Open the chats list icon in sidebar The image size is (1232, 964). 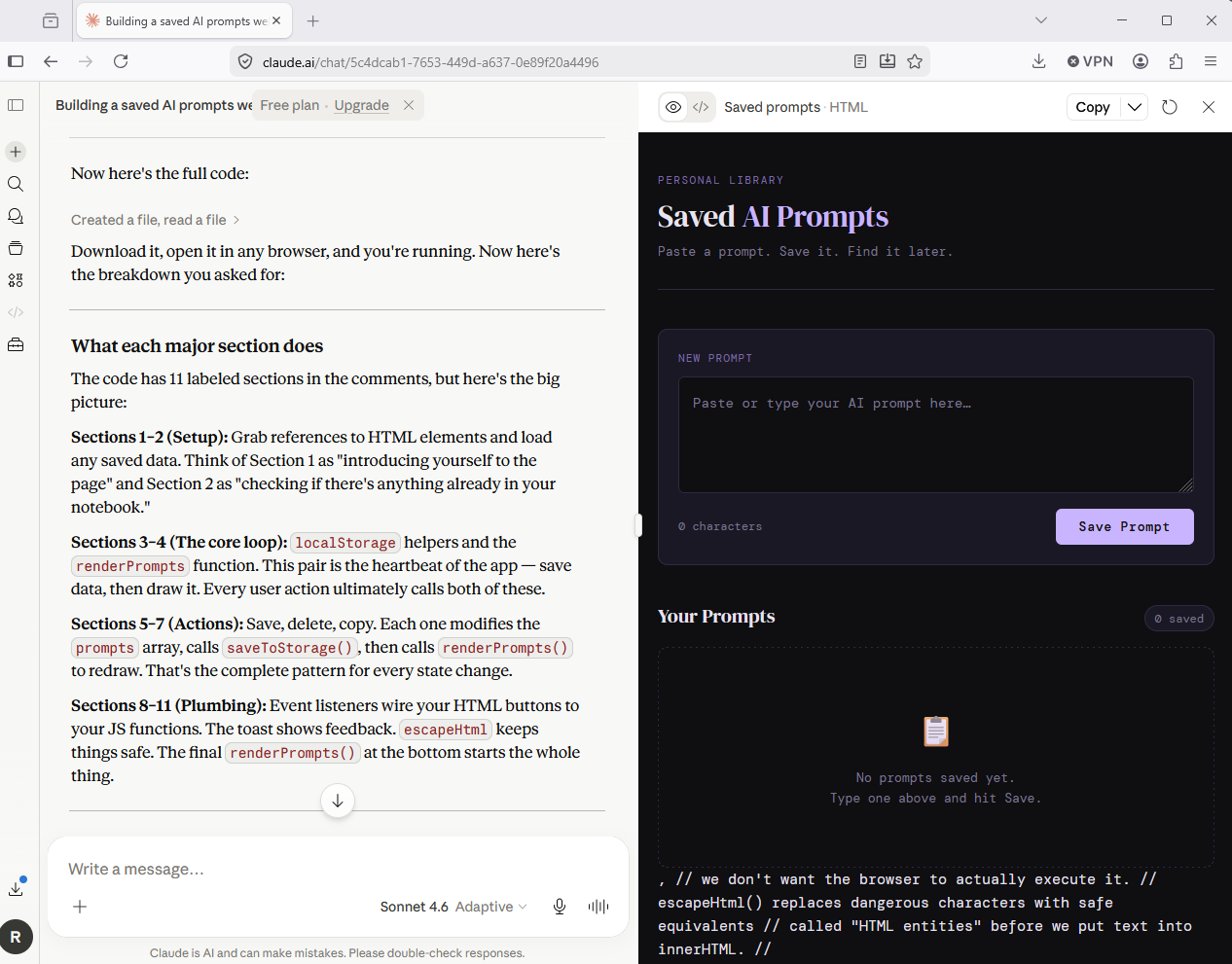click(16, 216)
